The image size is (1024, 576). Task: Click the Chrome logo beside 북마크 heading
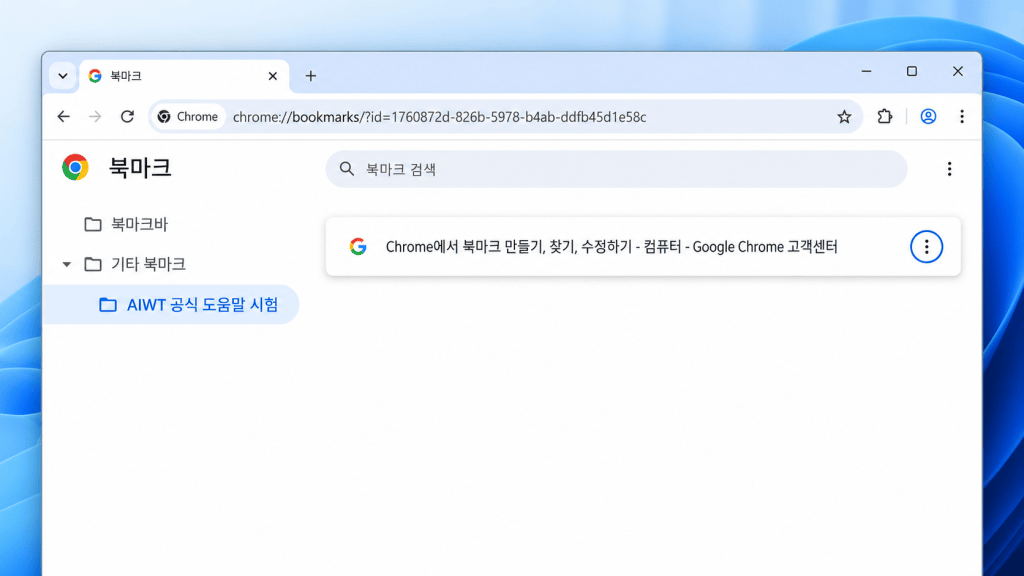pos(75,167)
